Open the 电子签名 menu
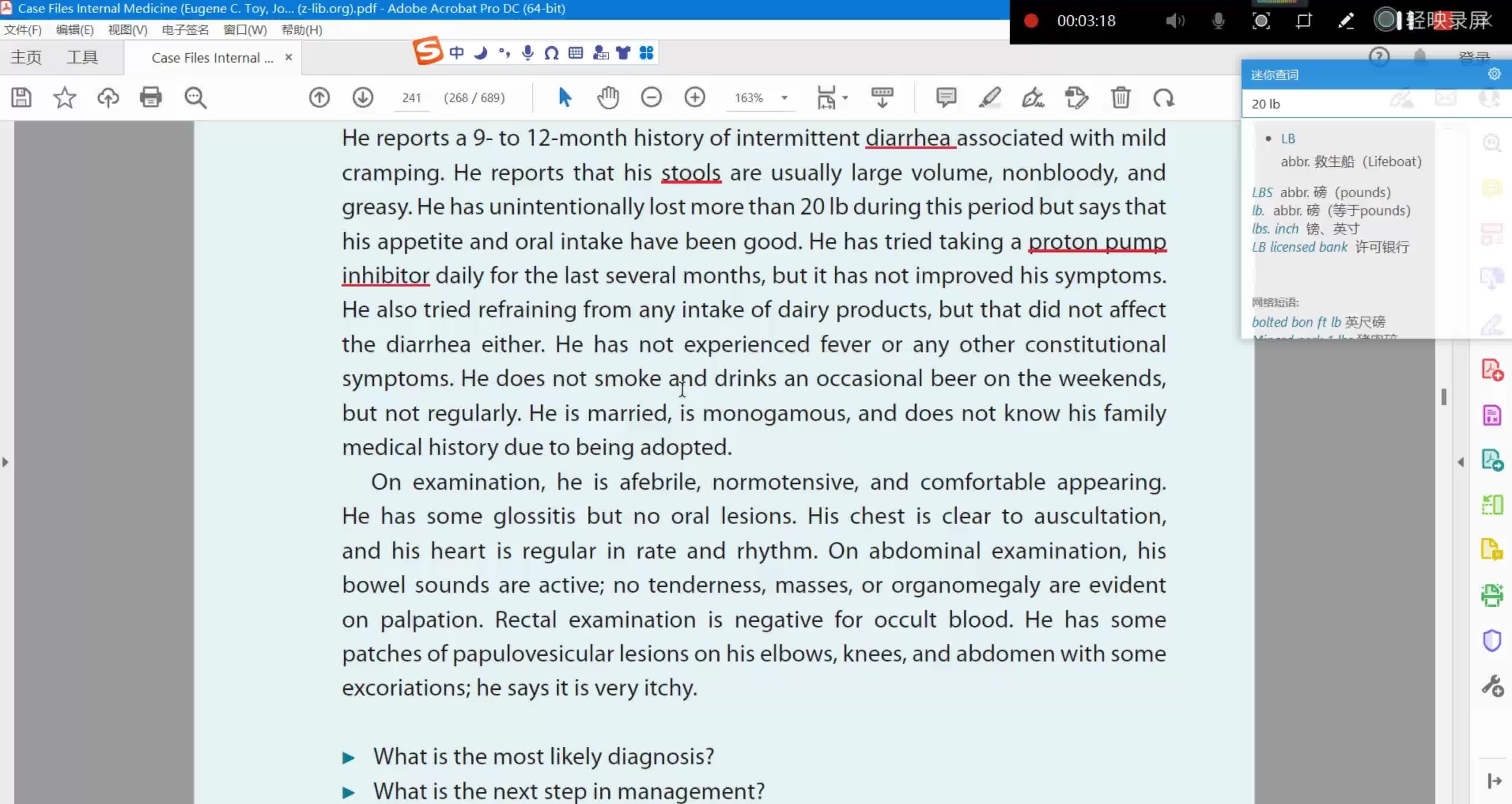 [x=185, y=29]
